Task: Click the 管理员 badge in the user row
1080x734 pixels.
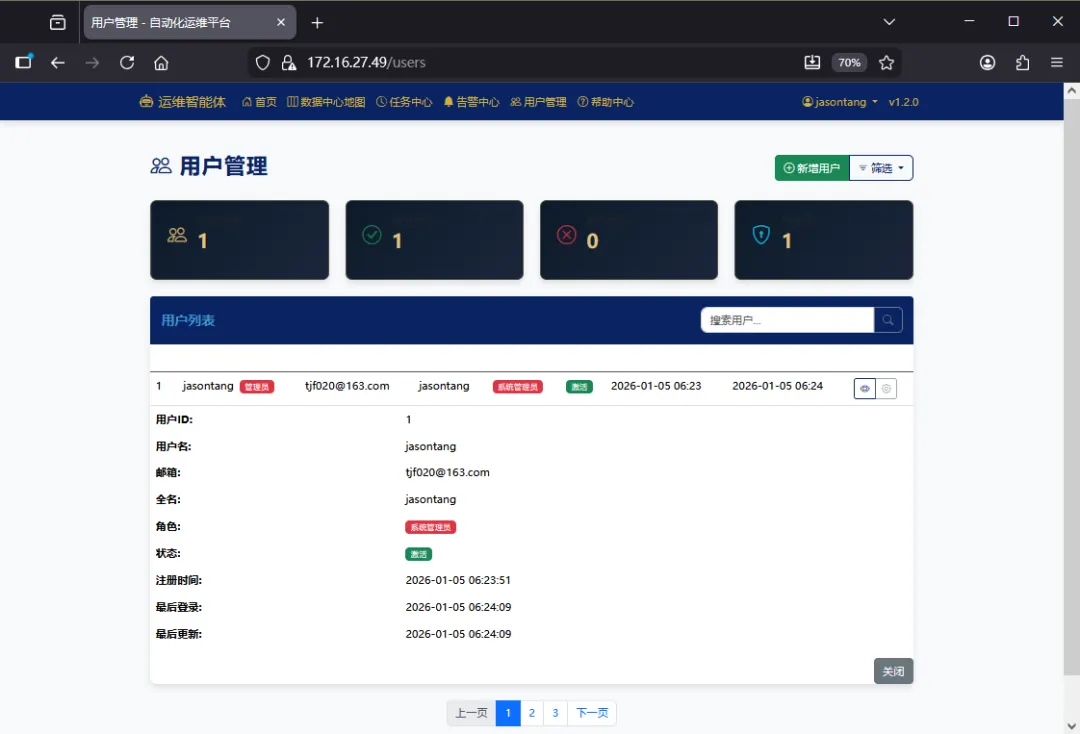Action: pos(257,387)
